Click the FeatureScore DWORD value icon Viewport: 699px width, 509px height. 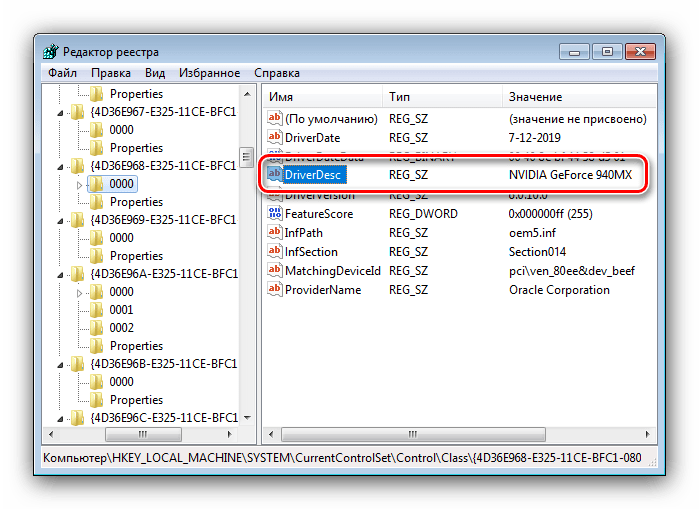pyautogui.click(x=275, y=213)
